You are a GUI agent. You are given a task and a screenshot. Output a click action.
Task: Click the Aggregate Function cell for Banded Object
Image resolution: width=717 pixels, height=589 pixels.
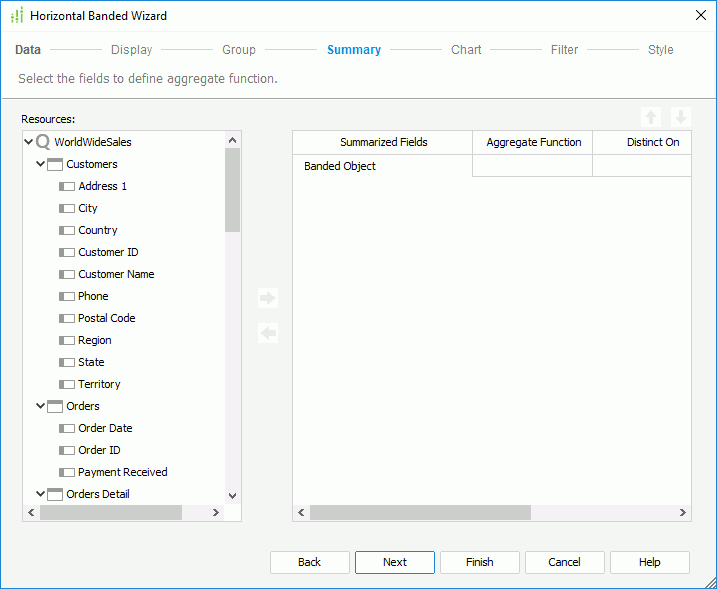tap(533, 166)
